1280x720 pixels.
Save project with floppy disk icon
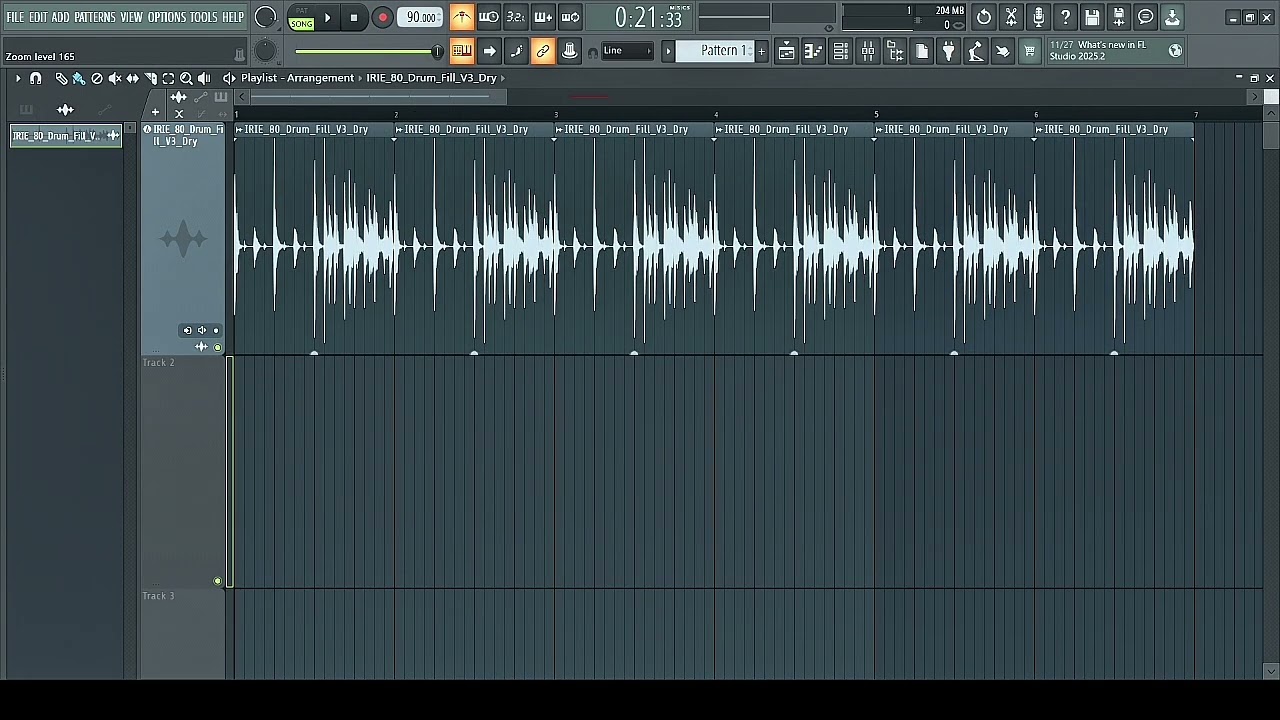tap(1092, 17)
